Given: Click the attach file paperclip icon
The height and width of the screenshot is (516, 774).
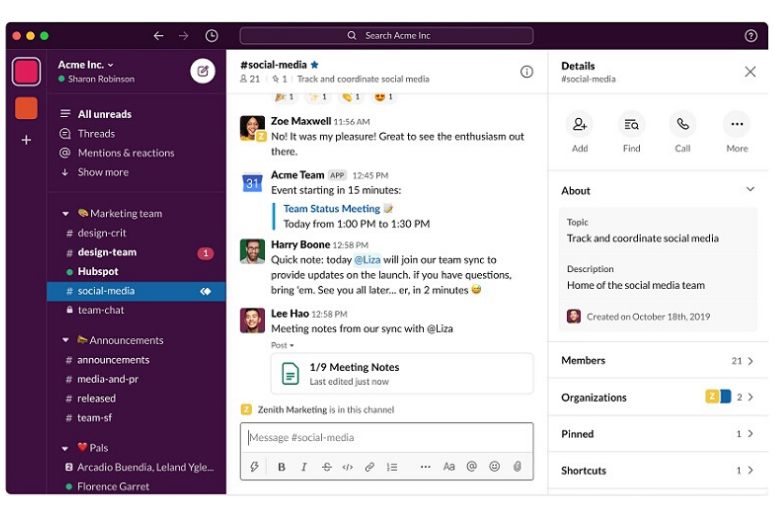Looking at the screenshot, I should click(517, 466).
